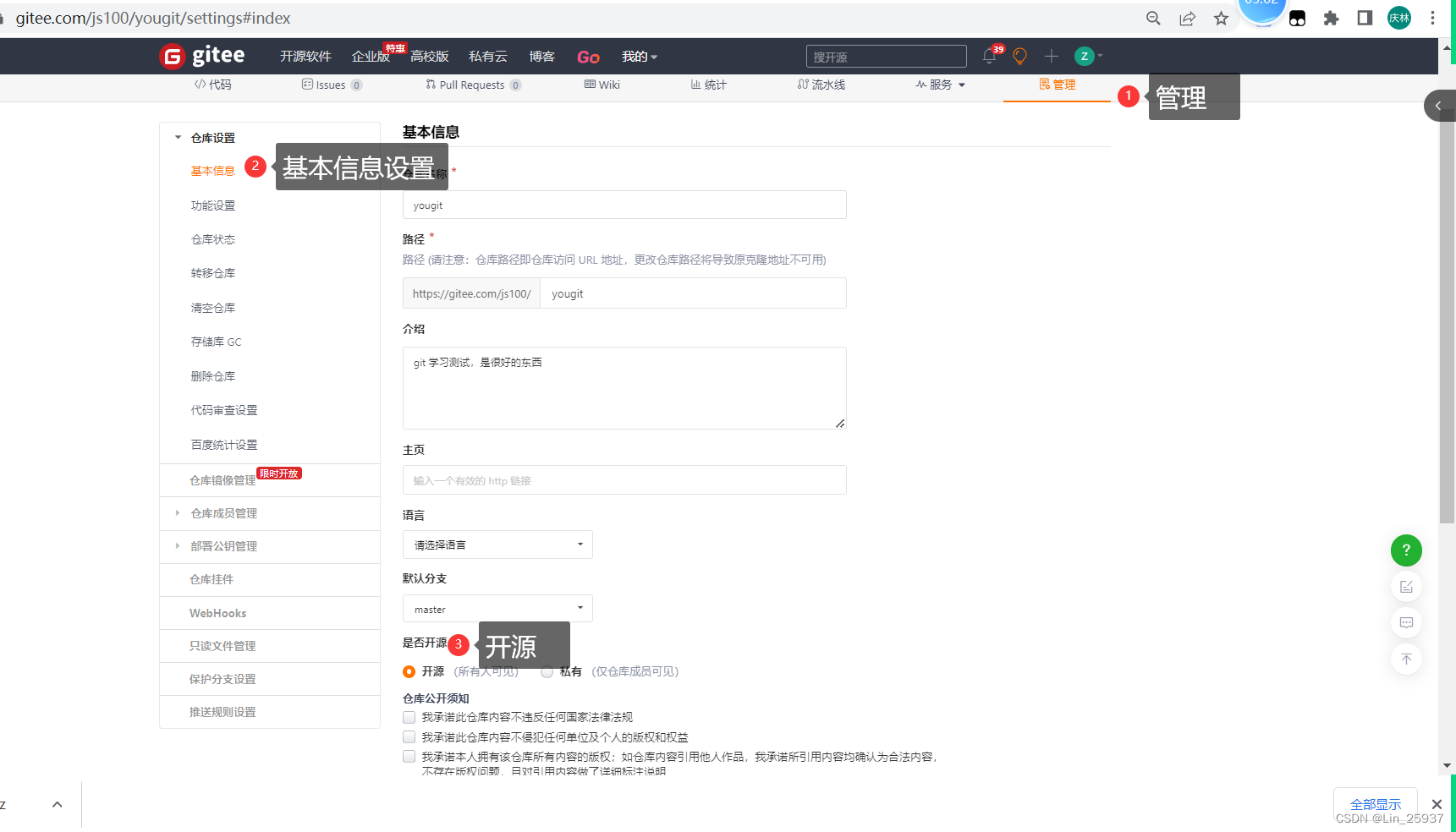Open the 统计 statistics tab

tap(709, 85)
